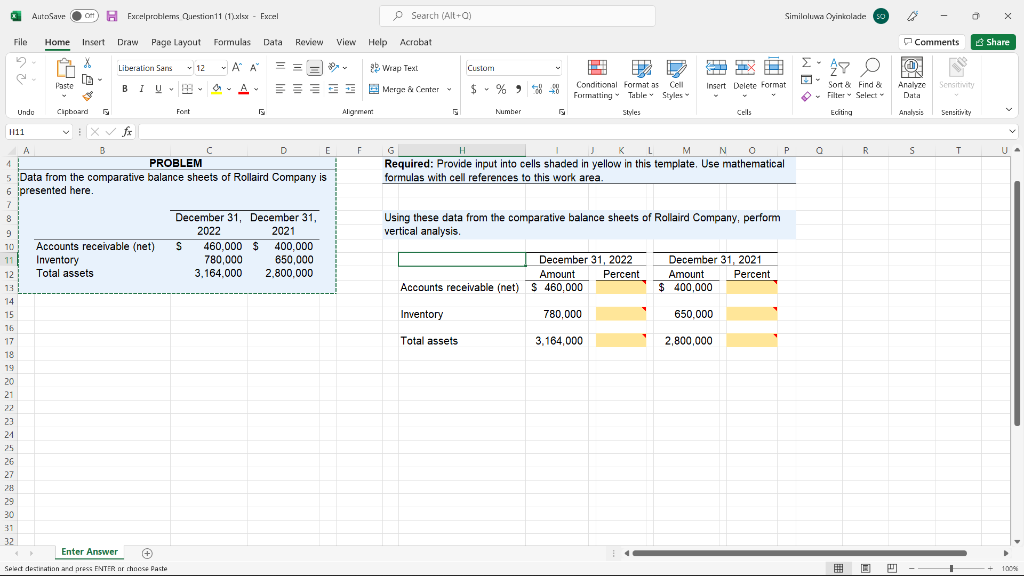This screenshot has width=1024, height=576.
Task: Click the Merge & Center command
Action: [411, 89]
